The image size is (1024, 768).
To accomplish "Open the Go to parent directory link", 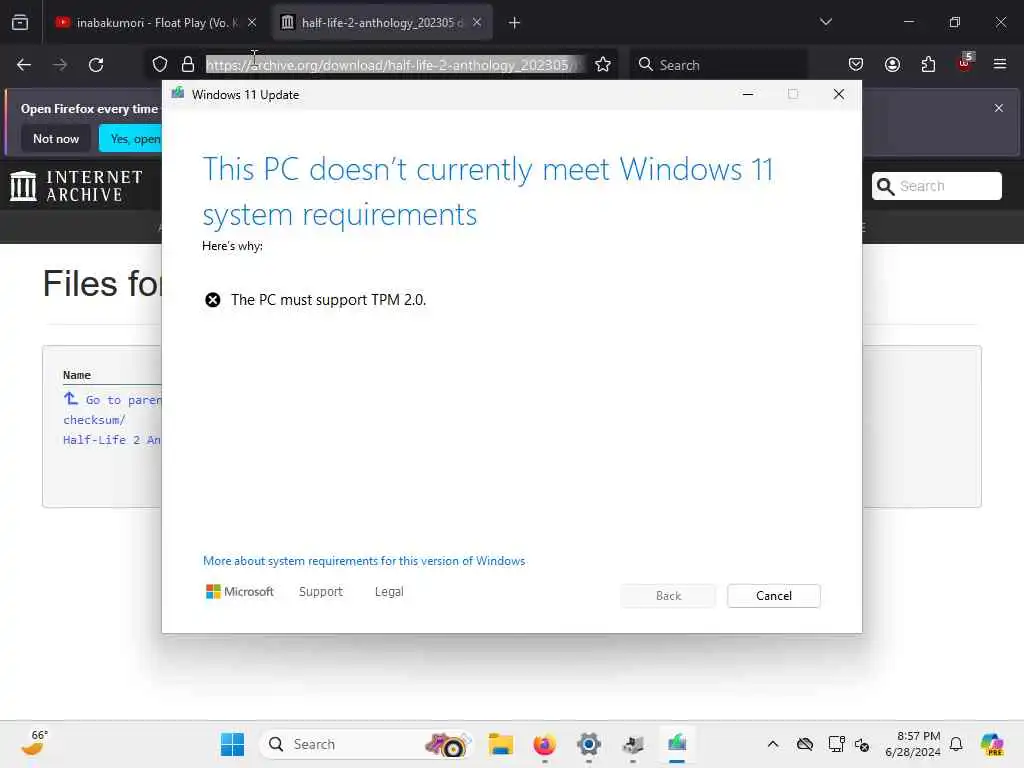I will point(112,400).
